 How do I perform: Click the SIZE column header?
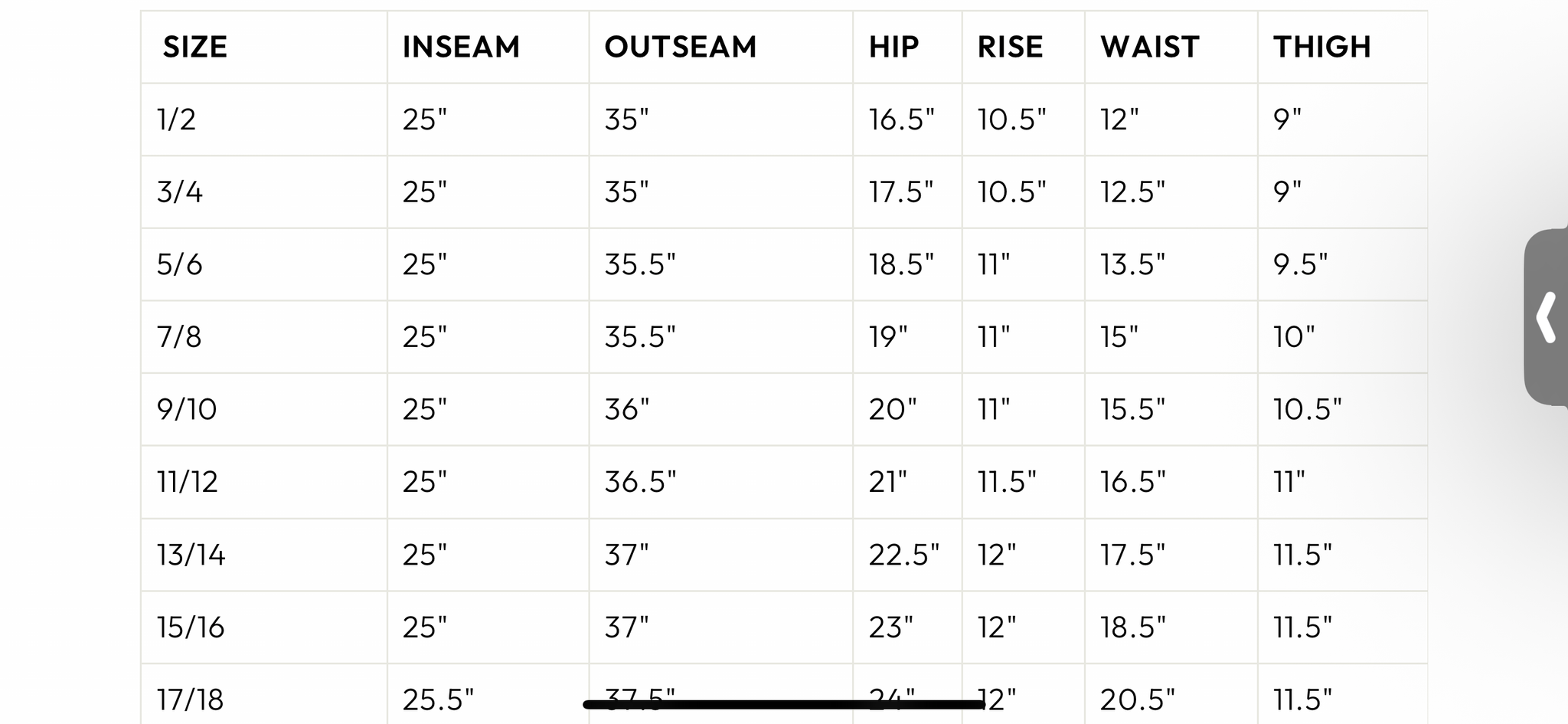tap(195, 48)
